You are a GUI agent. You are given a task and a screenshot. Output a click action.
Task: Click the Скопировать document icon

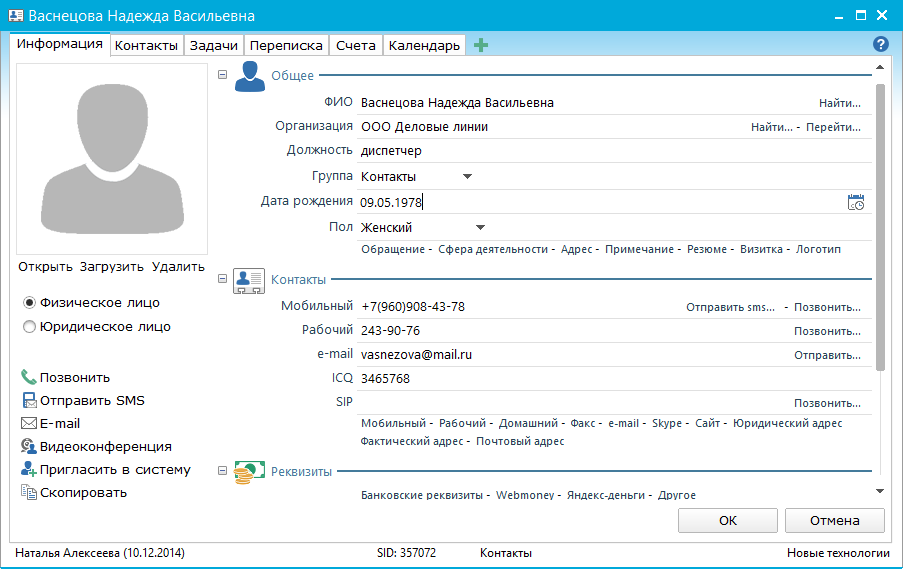tap(28, 492)
